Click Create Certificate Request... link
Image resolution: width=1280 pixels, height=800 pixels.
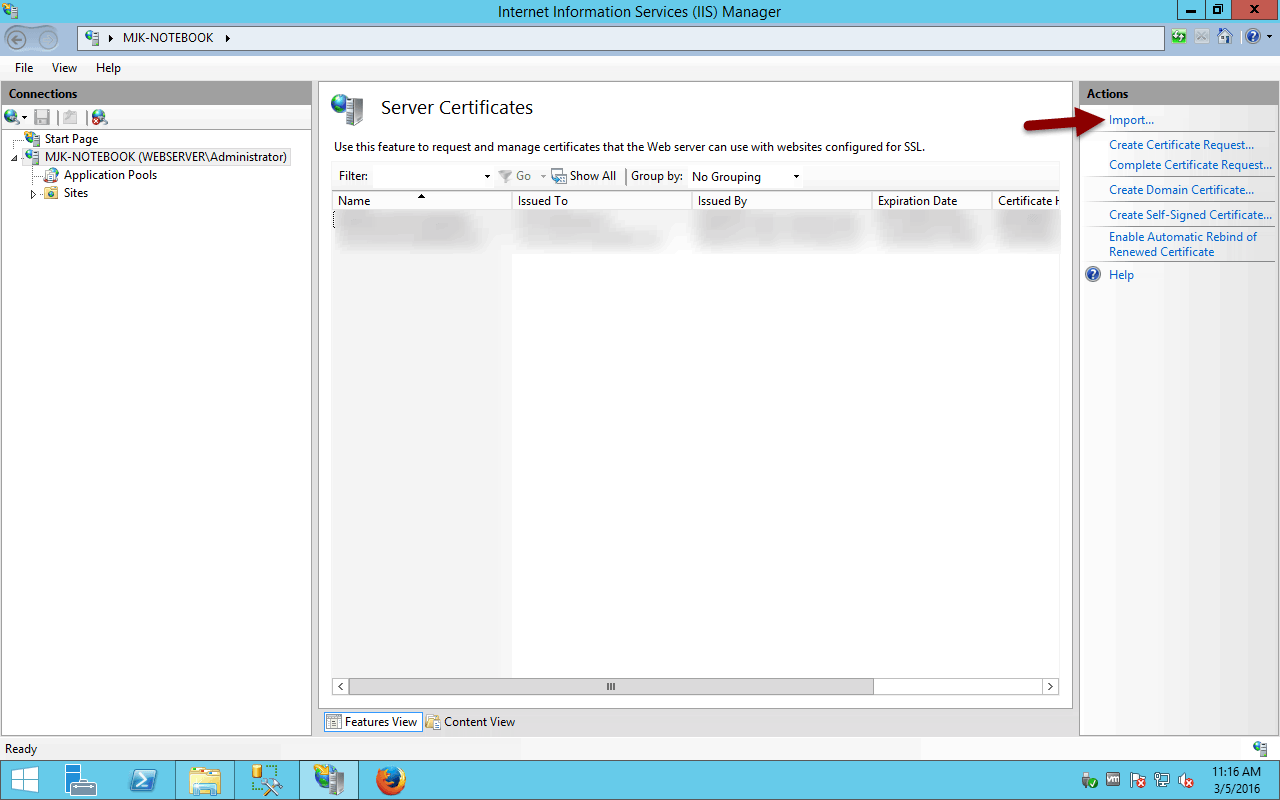click(x=1181, y=145)
